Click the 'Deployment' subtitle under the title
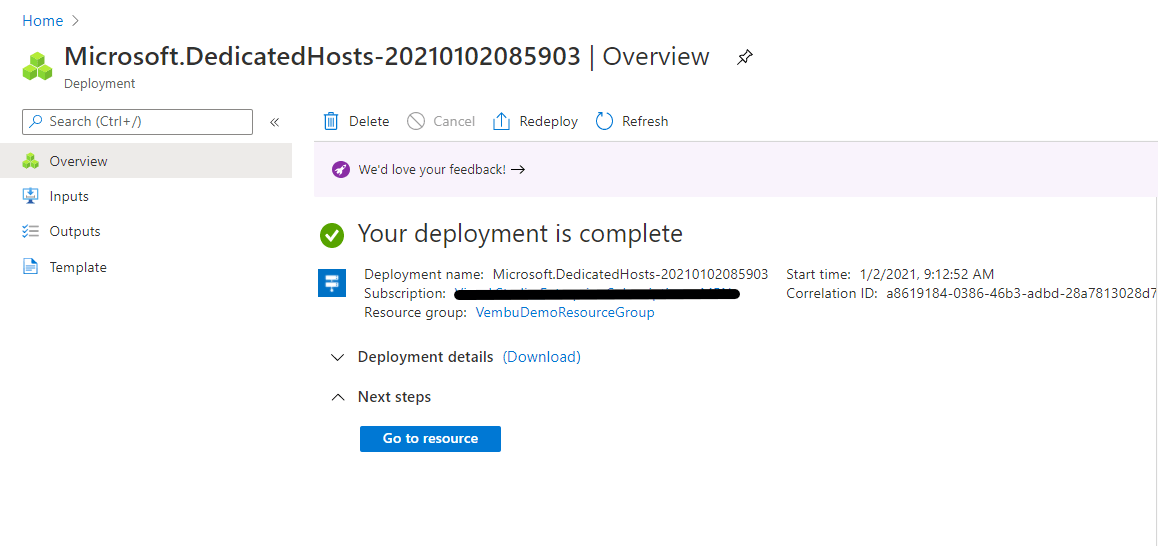1158x546 pixels. [x=100, y=83]
